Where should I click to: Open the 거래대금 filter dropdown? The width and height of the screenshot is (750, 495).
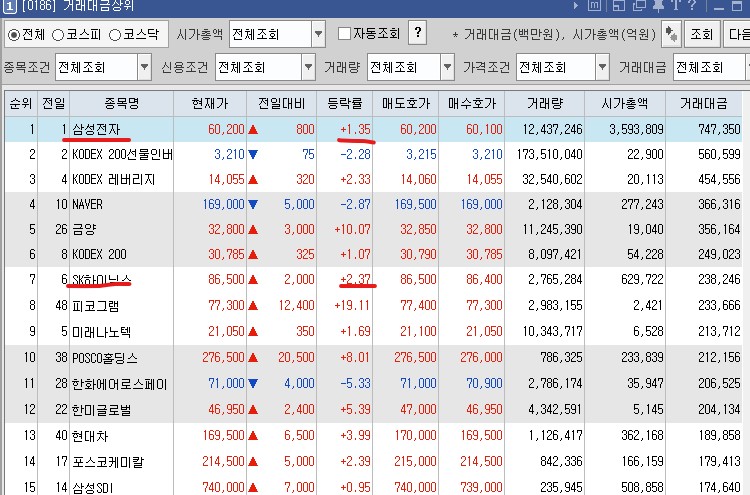pos(709,67)
